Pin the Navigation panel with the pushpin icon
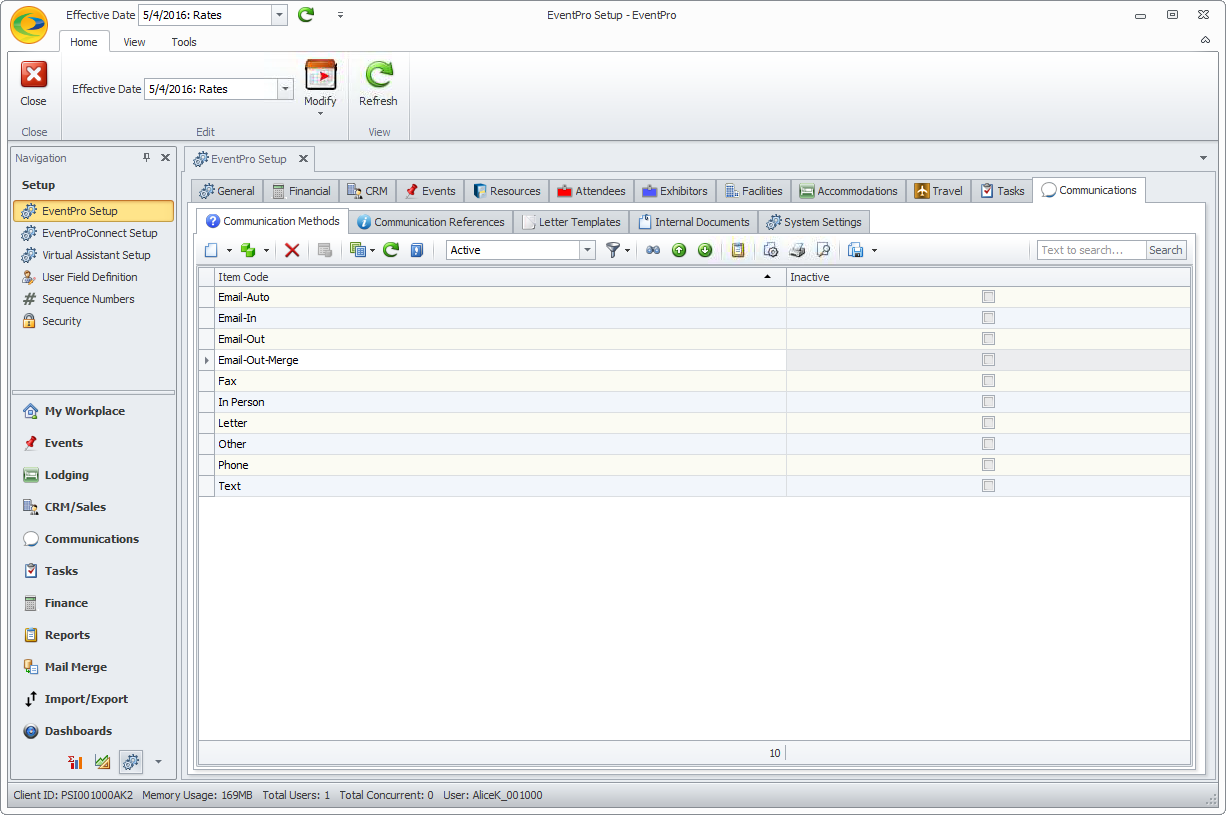This screenshot has width=1226, height=815. 146,158
